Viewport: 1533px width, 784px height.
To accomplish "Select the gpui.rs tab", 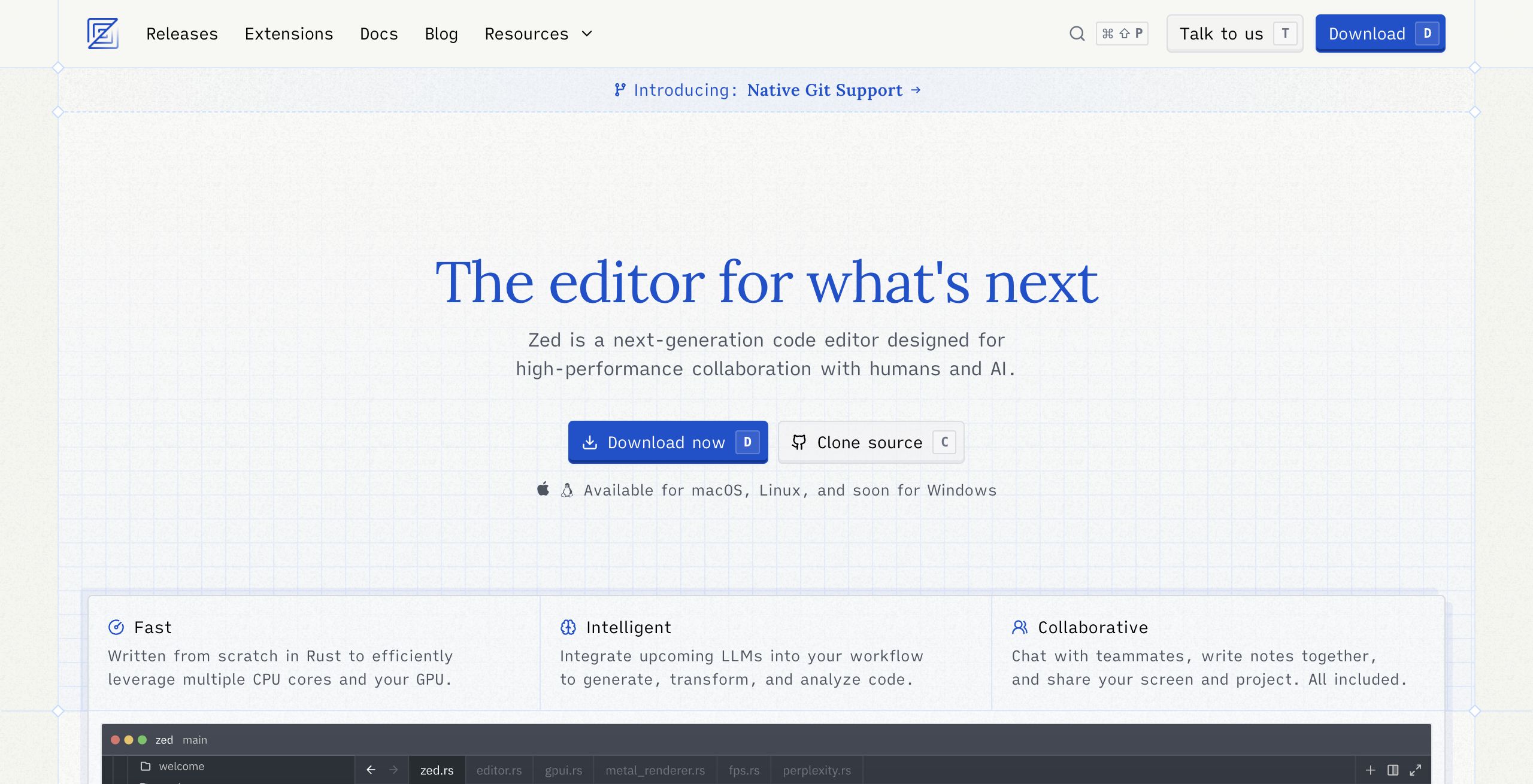I will click(x=563, y=770).
